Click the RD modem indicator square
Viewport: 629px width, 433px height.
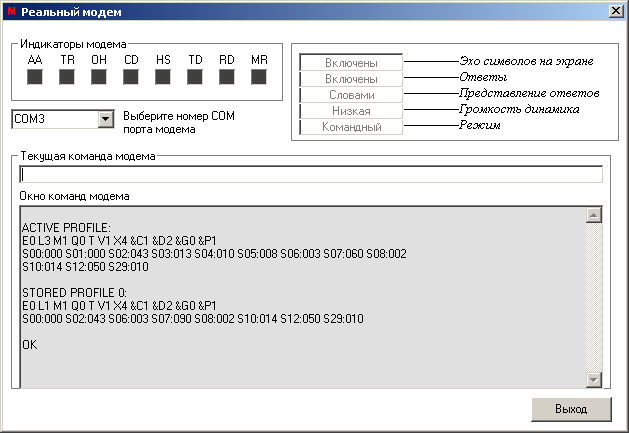[x=227, y=77]
